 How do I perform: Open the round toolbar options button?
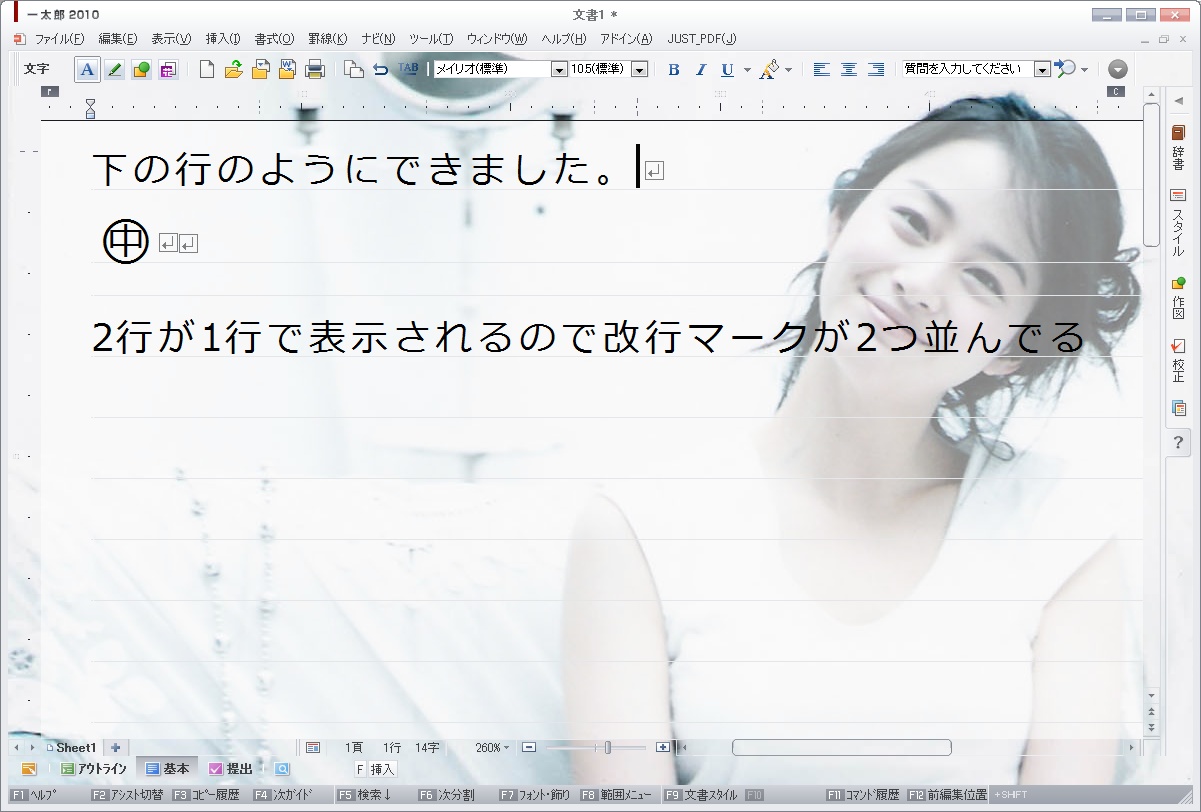(1118, 69)
